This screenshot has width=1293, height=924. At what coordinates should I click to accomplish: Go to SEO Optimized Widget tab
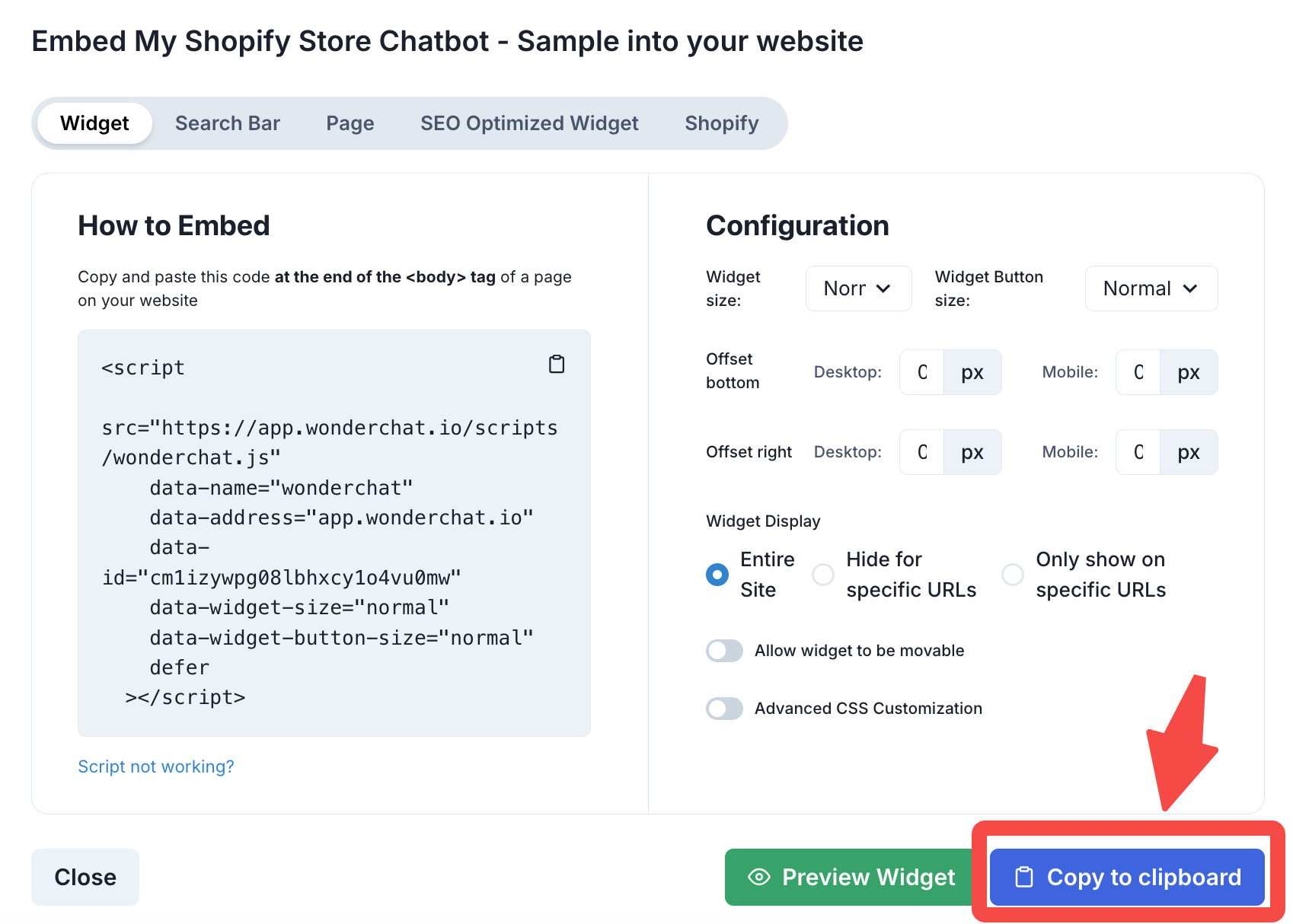[529, 123]
